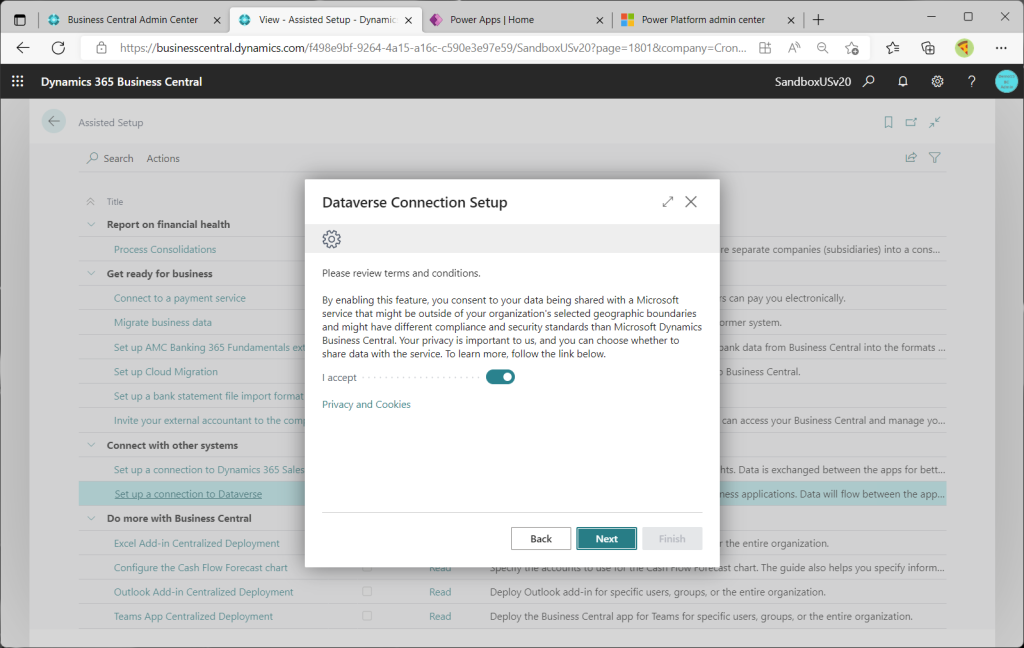Viewport: 1024px width, 648px height.
Task: Click the browser zoom out magnifier icon
Action: 822,48
